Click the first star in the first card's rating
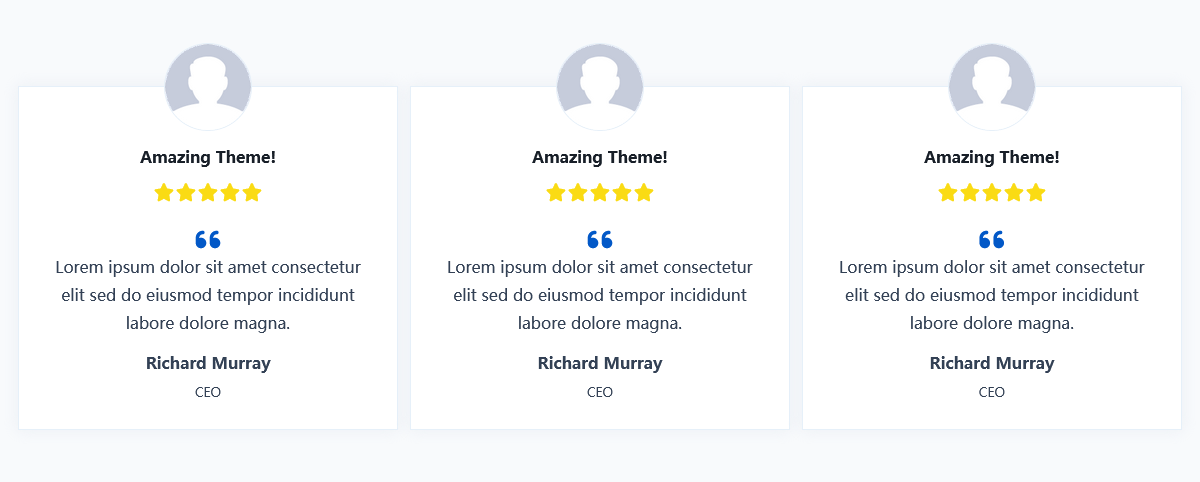 [x=164, y=192]
